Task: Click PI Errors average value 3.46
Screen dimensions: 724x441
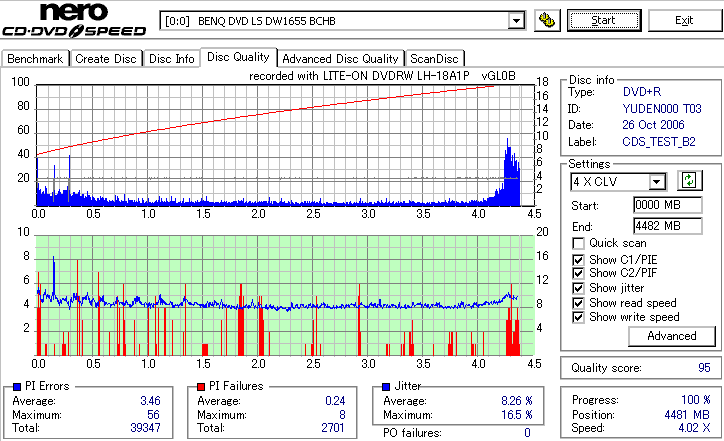Action: click(x=150, y=401)
